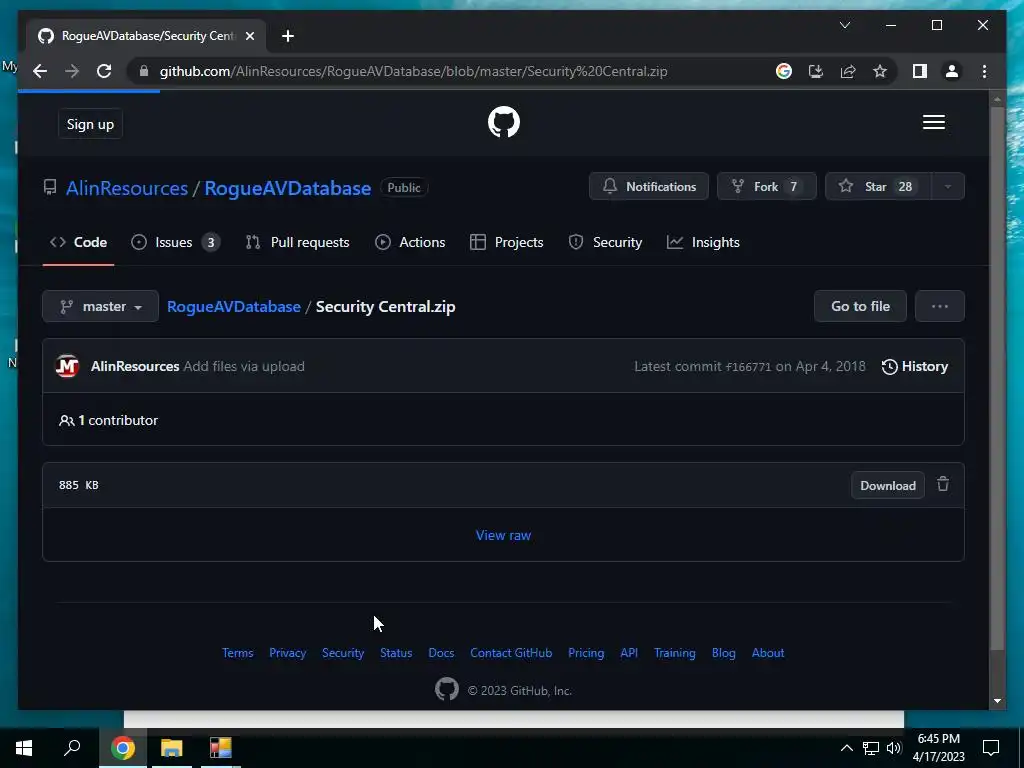
Task: Close the RogueAVDatabase tab
Action: (x=249, y=36)
